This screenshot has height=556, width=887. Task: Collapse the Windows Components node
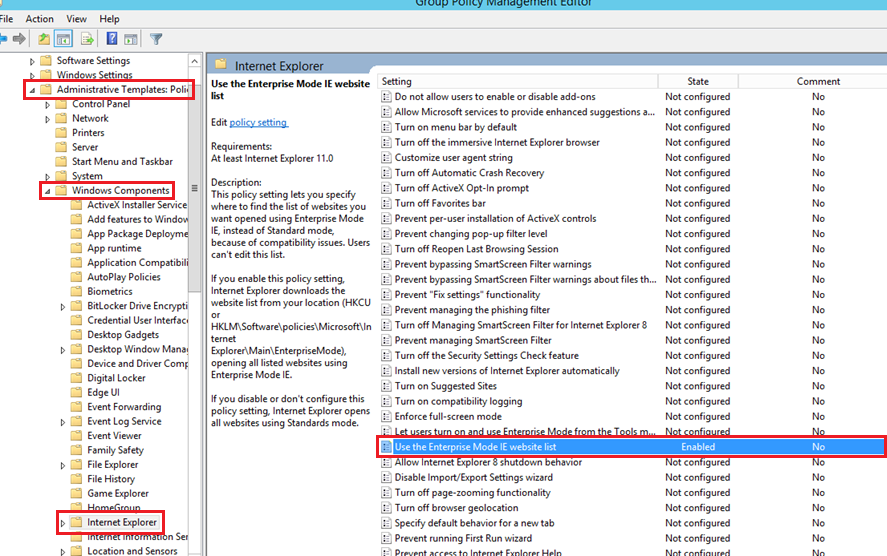48,191
